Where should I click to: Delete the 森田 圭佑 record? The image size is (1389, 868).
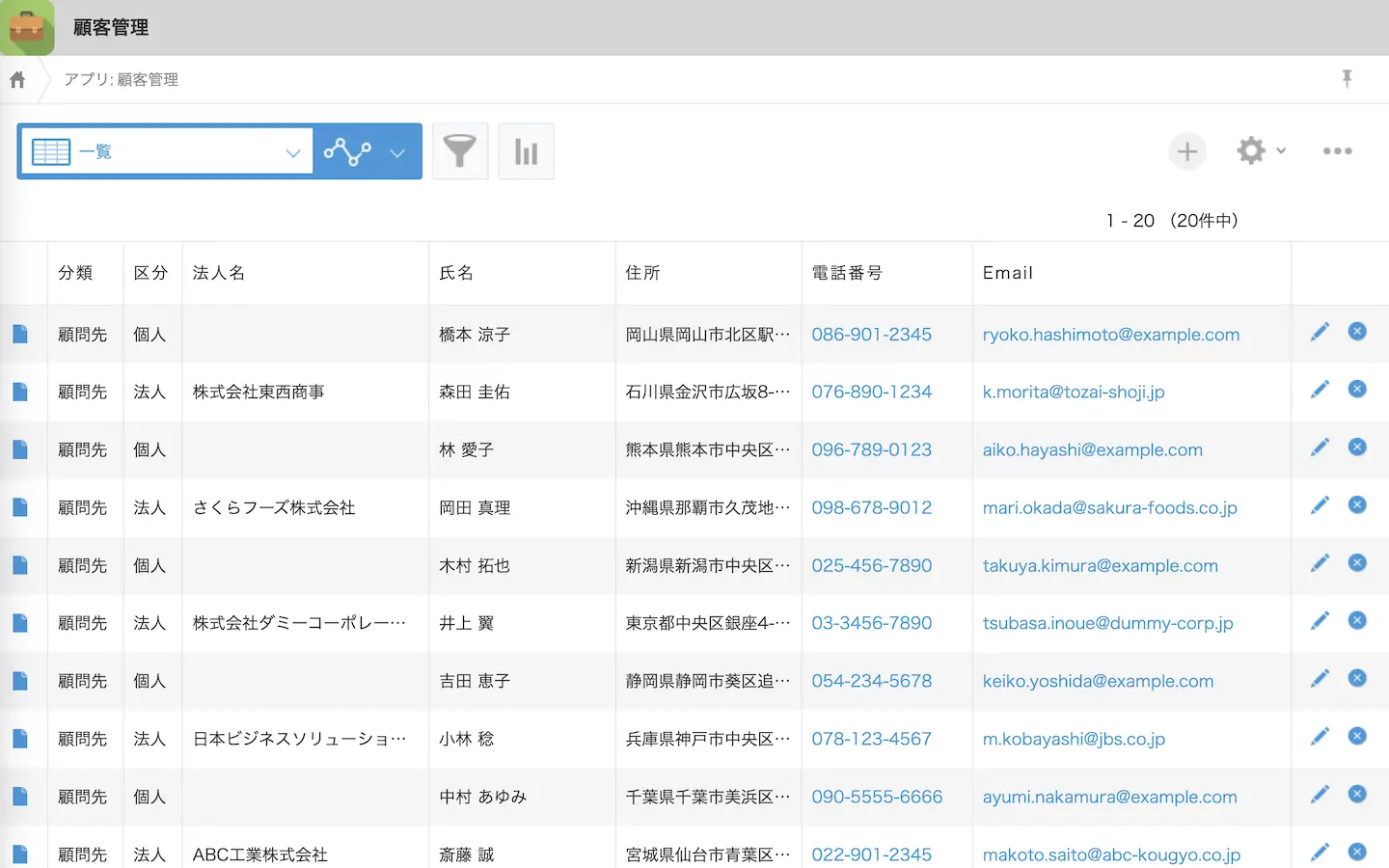[x=1357, y=390]
